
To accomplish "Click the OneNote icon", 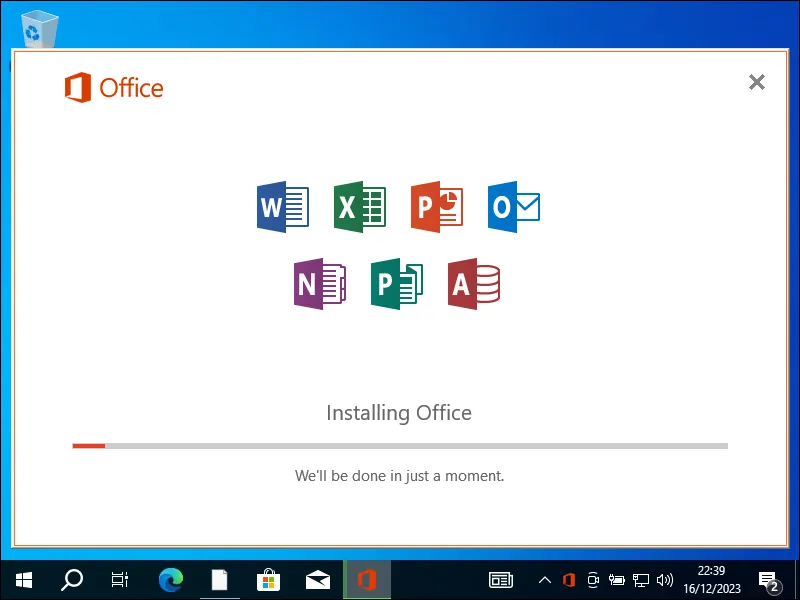I will (320, 284).
